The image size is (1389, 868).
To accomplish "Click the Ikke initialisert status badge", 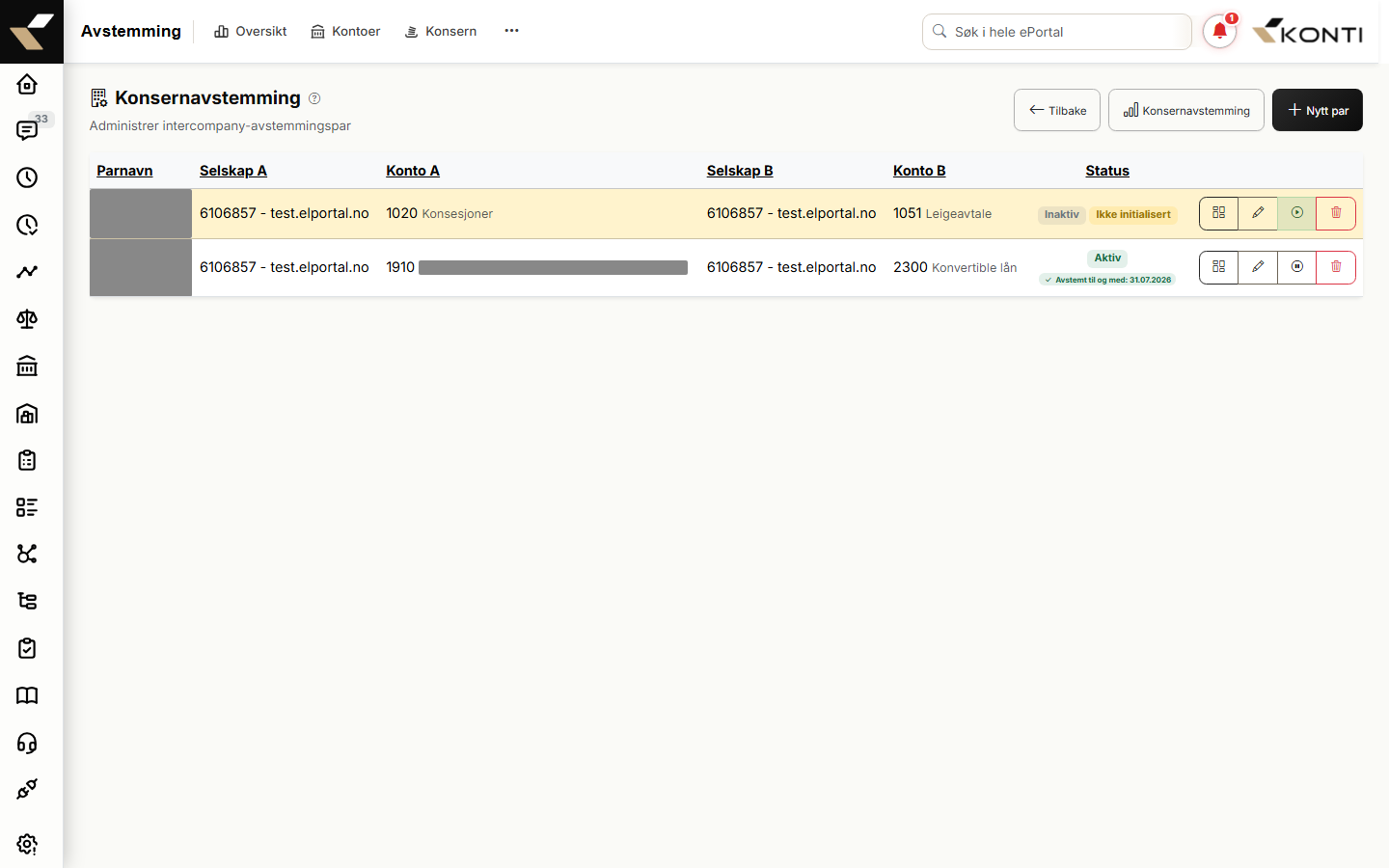I will click(x=1133, y=215).
